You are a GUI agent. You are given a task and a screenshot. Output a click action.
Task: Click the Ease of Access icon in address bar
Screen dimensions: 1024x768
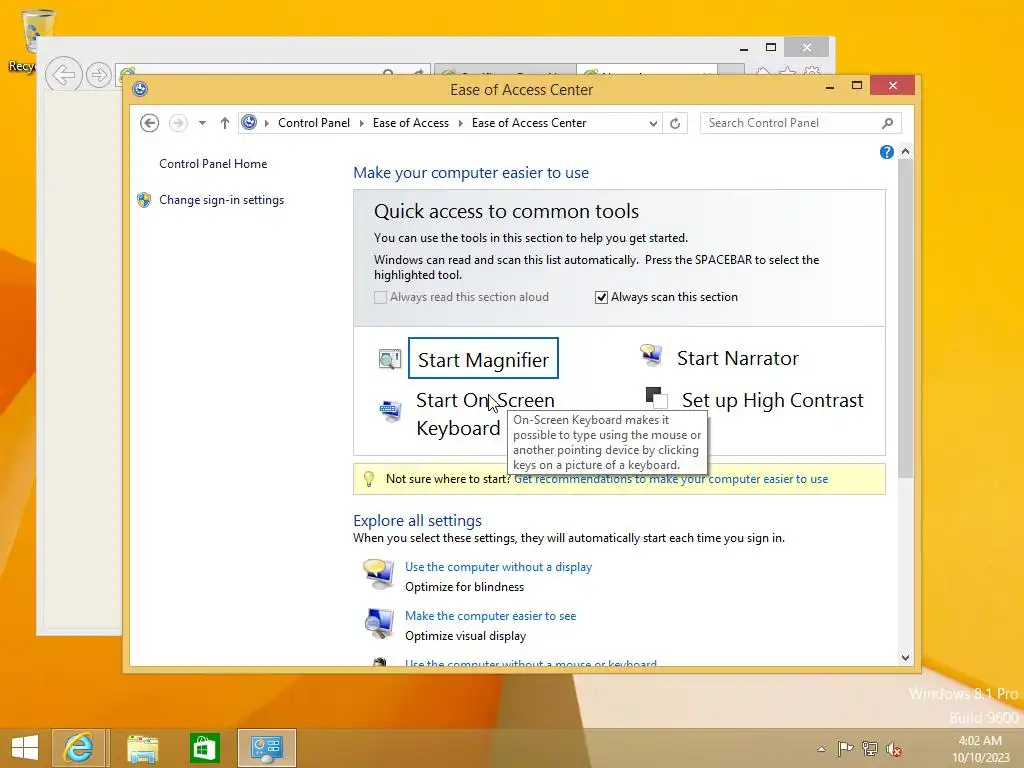[x=249, y=122]
